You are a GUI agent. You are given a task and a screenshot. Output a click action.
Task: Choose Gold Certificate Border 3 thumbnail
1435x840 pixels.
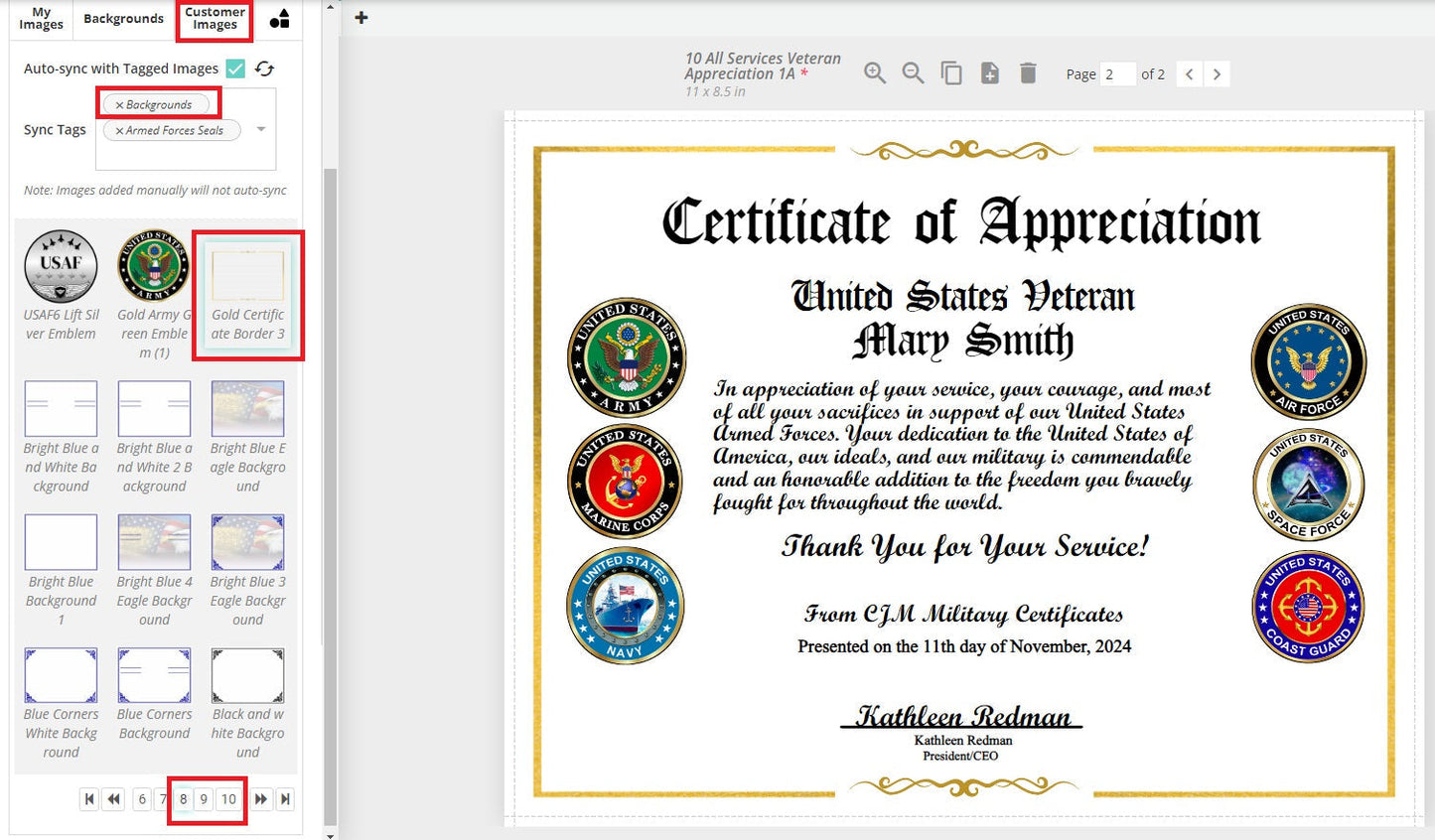248,275
